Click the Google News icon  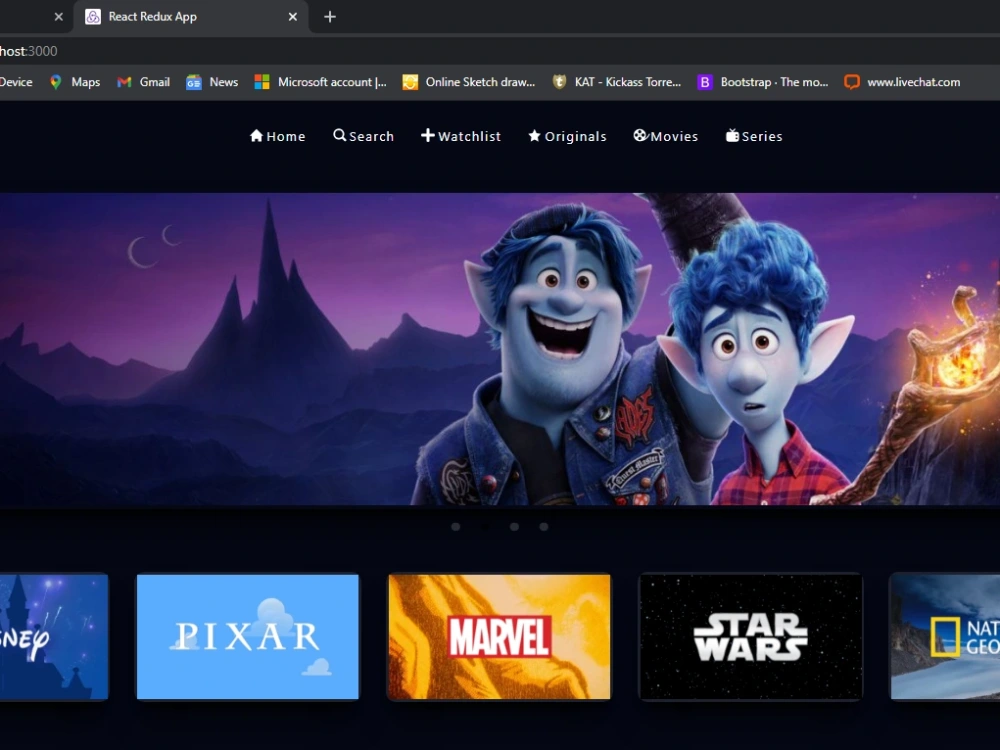coord(193,82)
